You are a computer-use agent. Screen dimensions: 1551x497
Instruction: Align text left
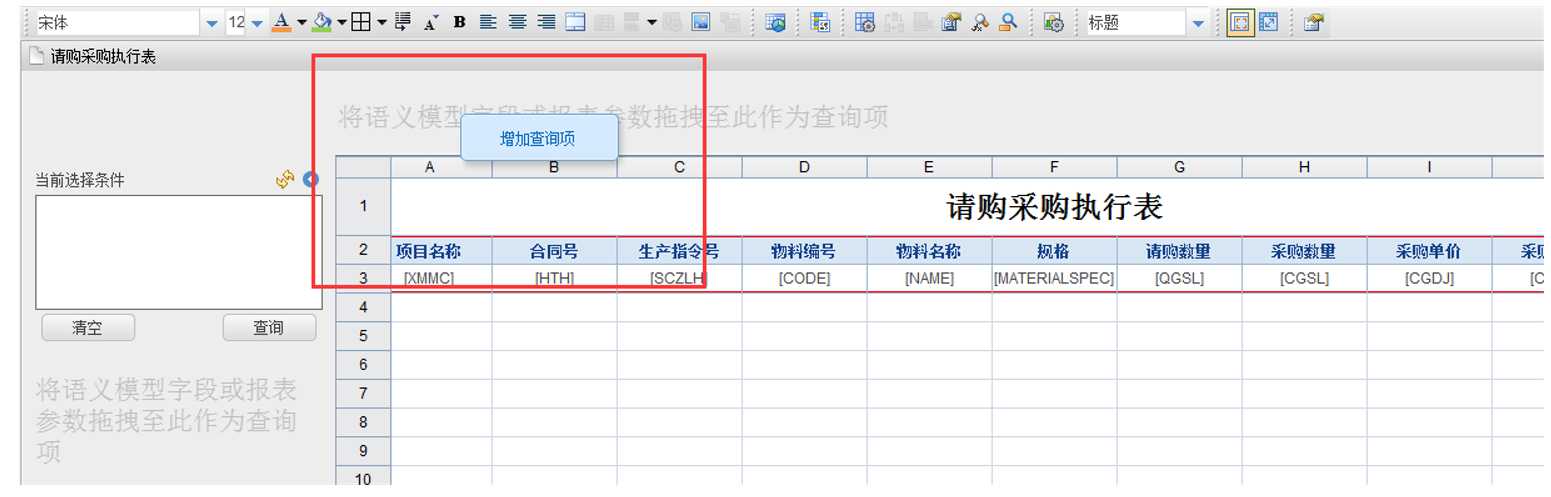point(488,22)
